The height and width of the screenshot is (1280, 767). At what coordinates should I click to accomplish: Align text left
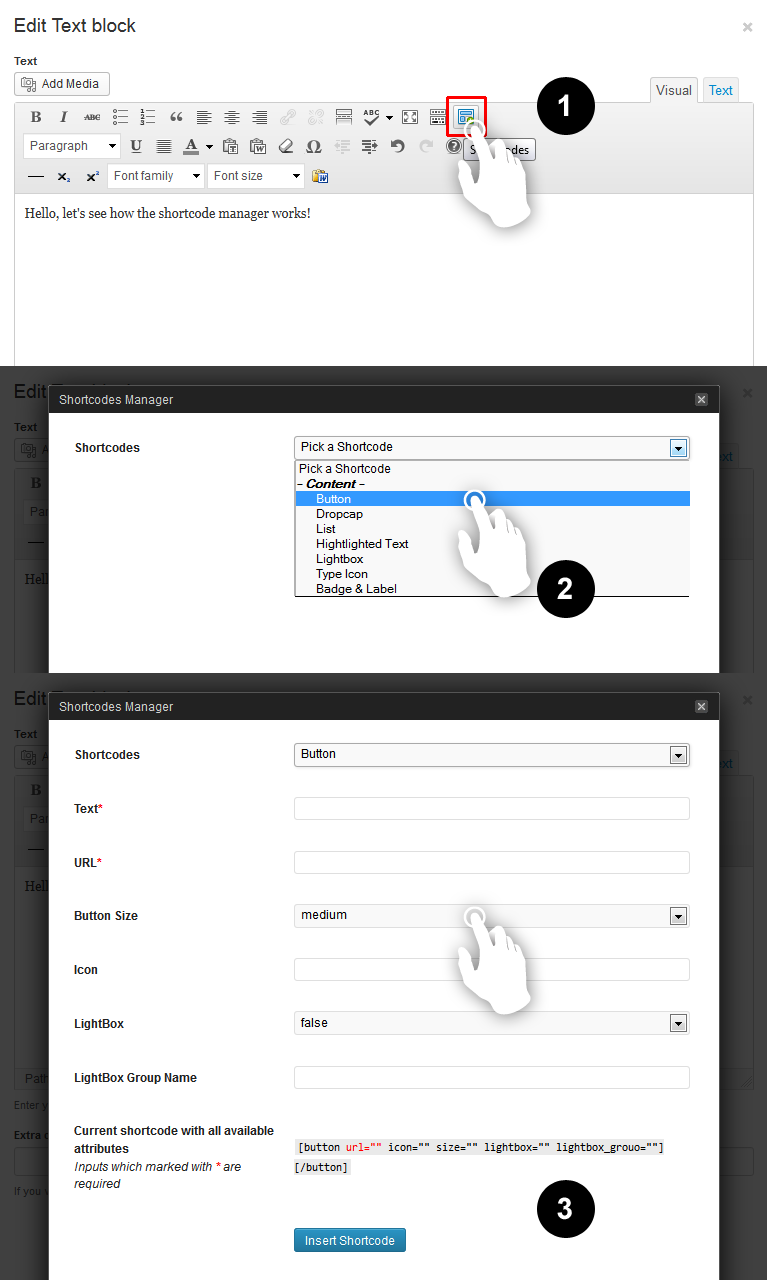click(204, 117)
